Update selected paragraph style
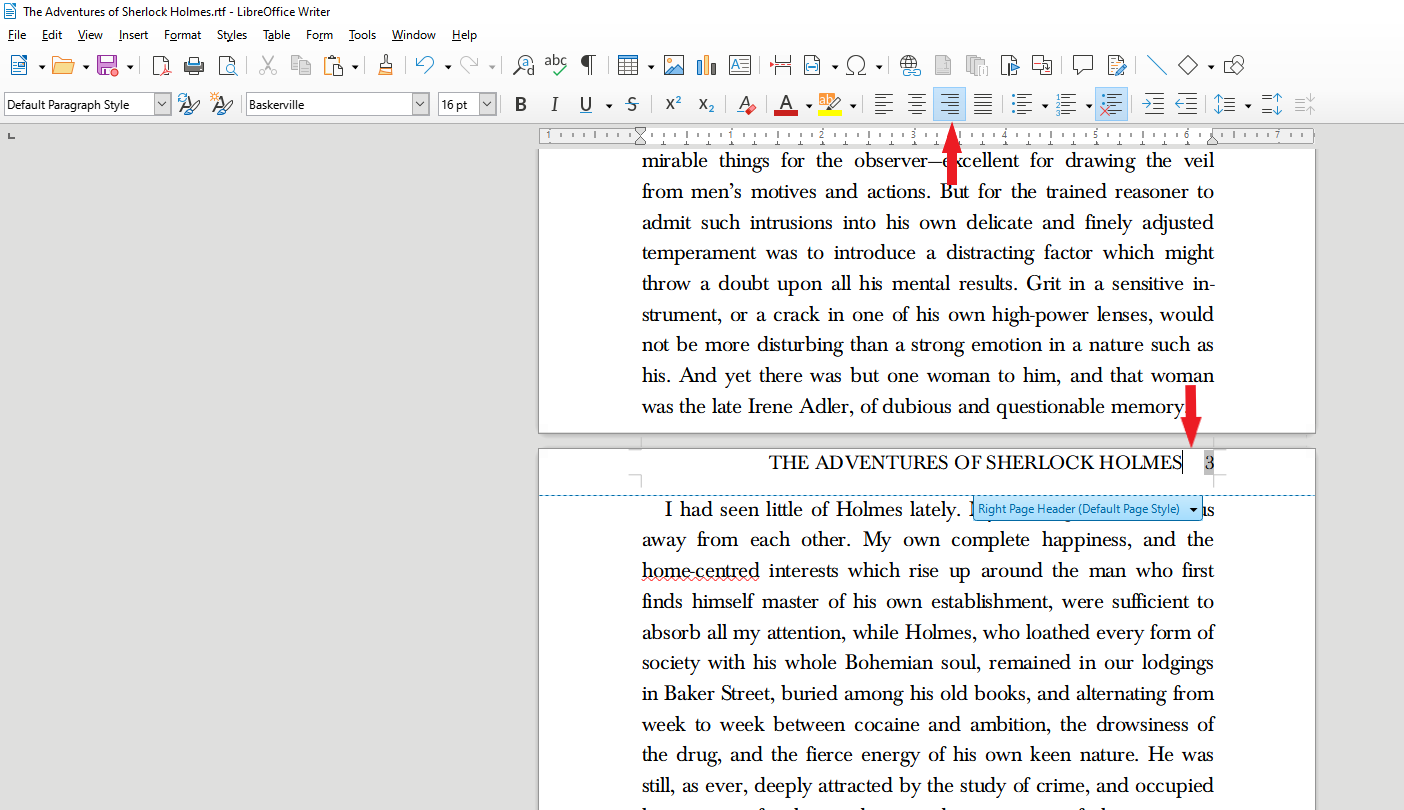Viewport: 1404px width, 810px height. pyautogui.click(x=188, y=104)
